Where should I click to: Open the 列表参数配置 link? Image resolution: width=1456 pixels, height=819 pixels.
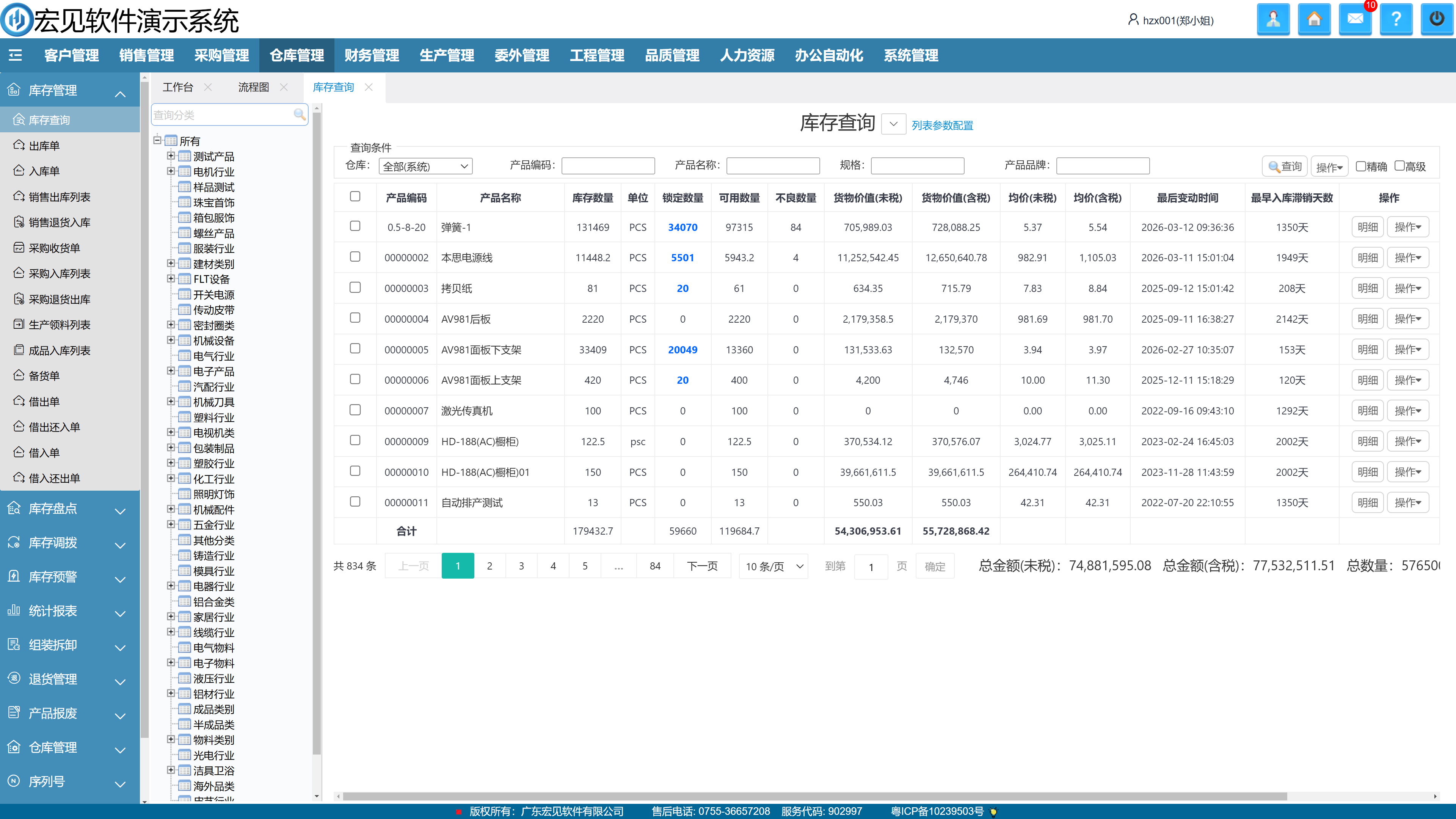942,126
